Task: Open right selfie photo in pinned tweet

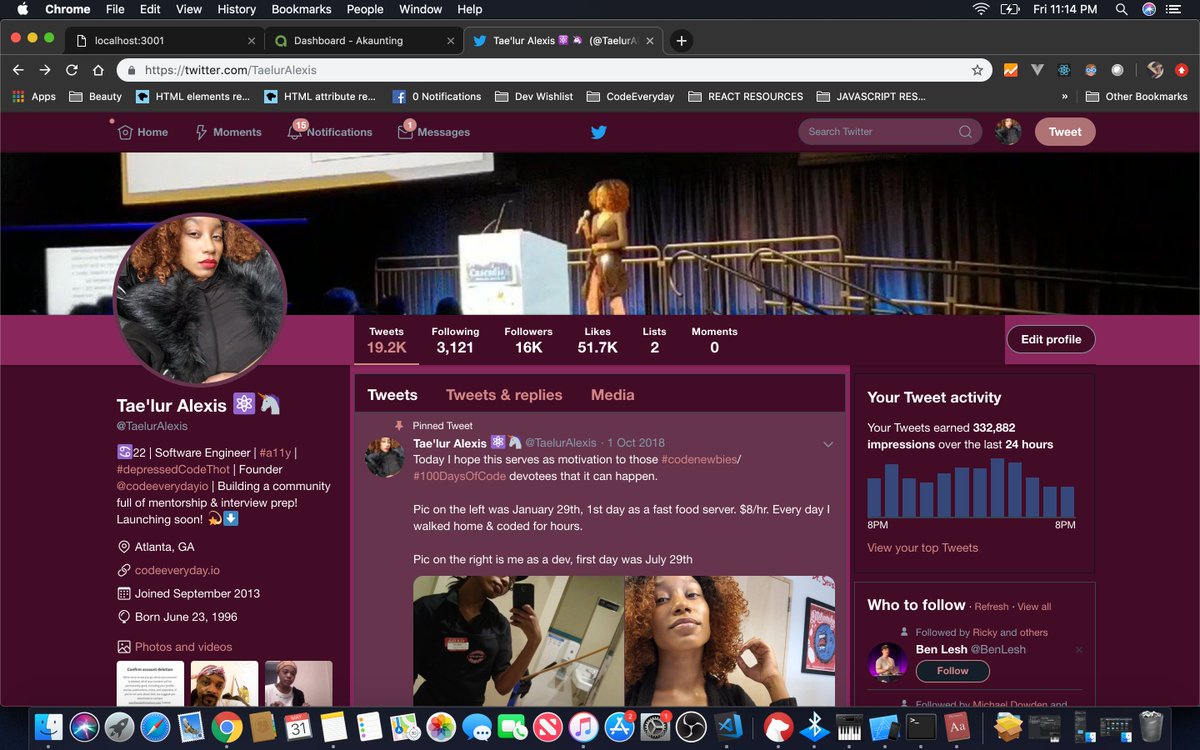Action: click(730, 641)
